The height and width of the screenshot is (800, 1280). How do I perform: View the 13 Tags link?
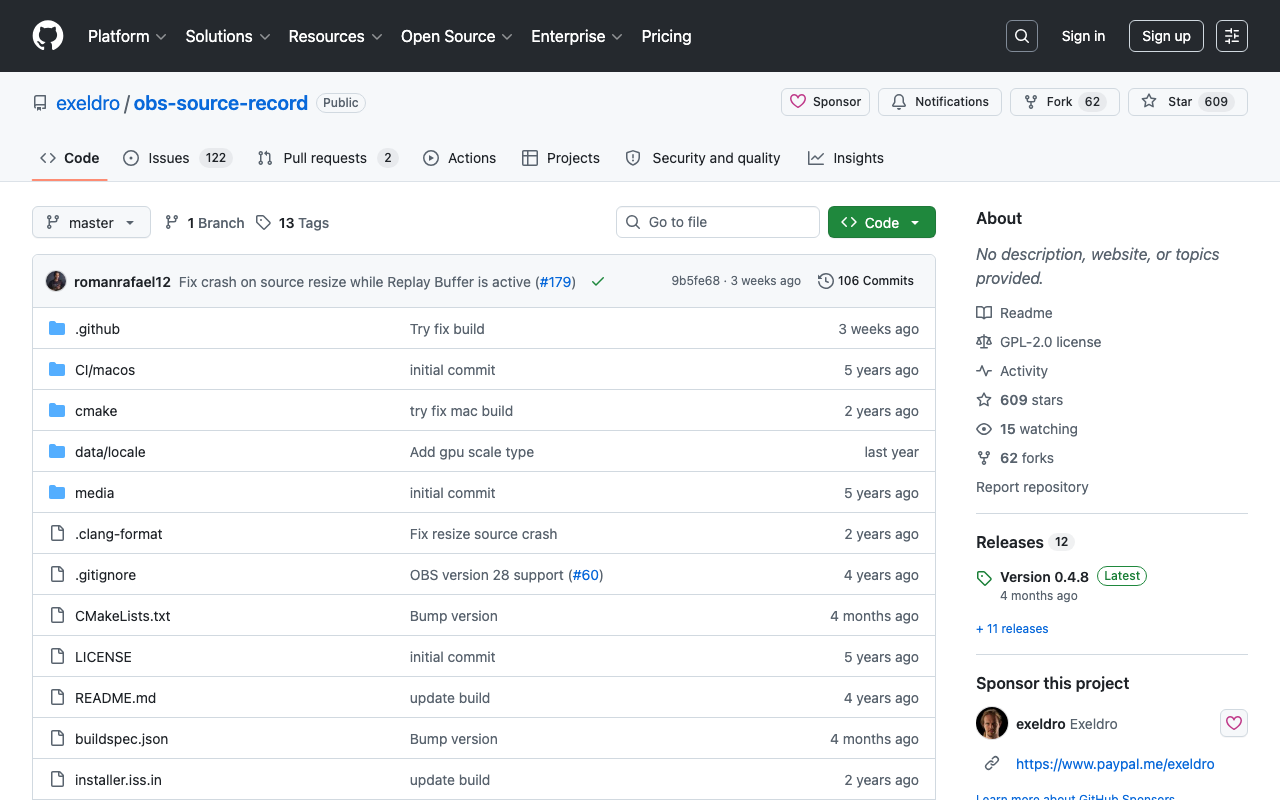click(x=292, y=223)
